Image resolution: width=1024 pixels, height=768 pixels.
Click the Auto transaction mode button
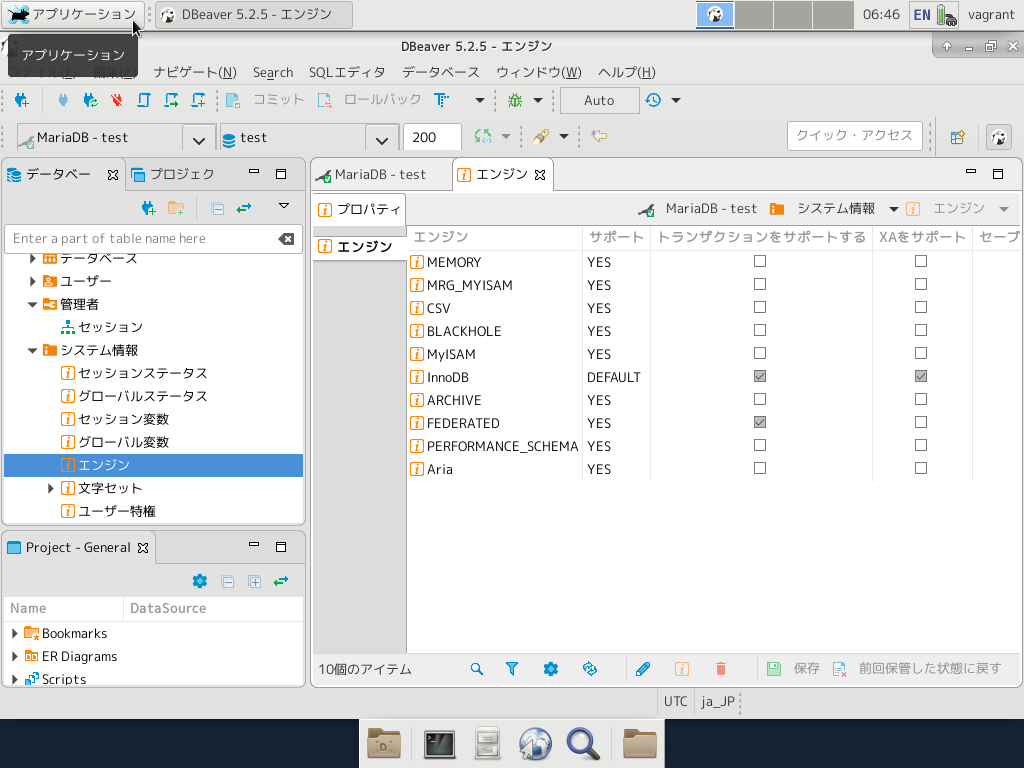[x=599, y=100]
